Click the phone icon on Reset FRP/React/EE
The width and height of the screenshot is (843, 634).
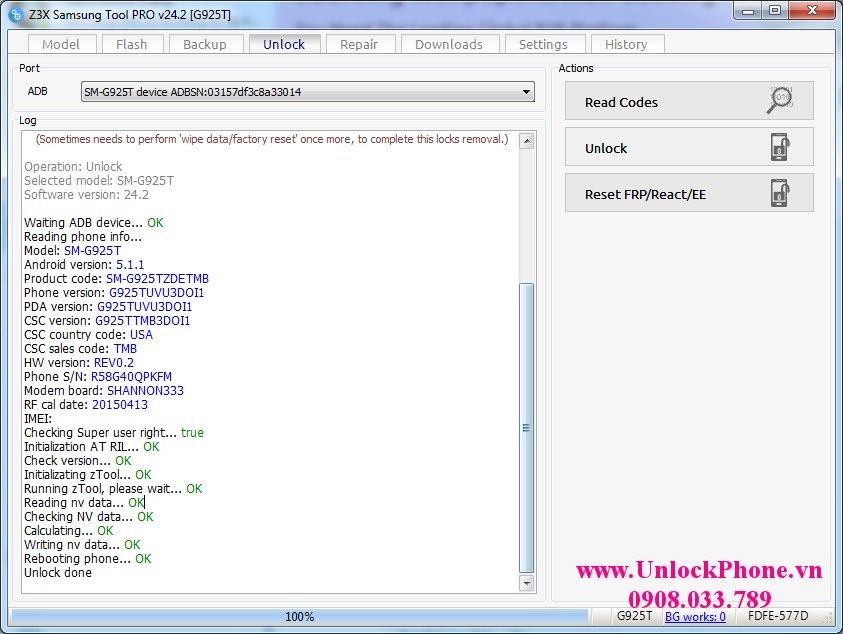[x=778, y=192]
